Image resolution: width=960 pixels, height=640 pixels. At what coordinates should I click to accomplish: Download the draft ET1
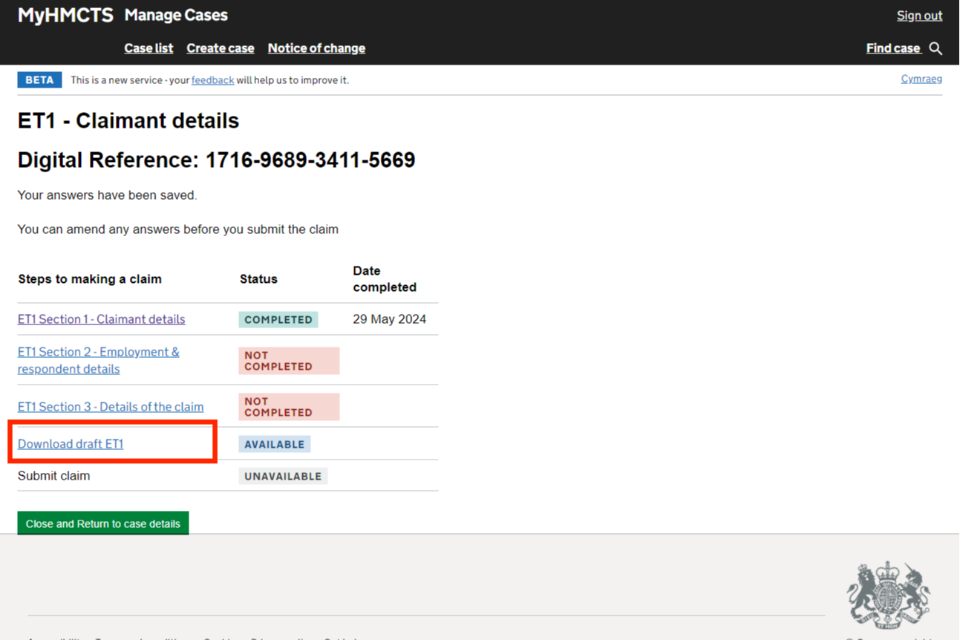point(70,444)
